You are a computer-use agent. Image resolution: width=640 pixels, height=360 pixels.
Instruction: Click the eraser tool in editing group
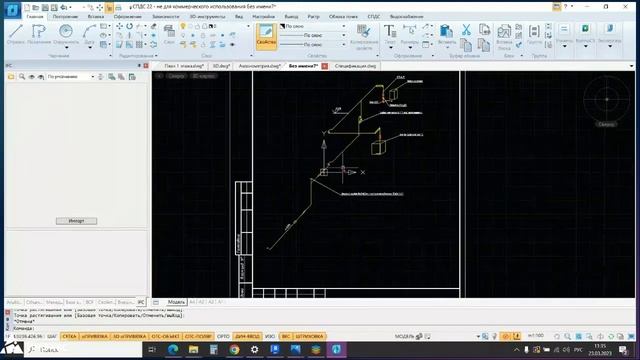[x=153, y=26]
